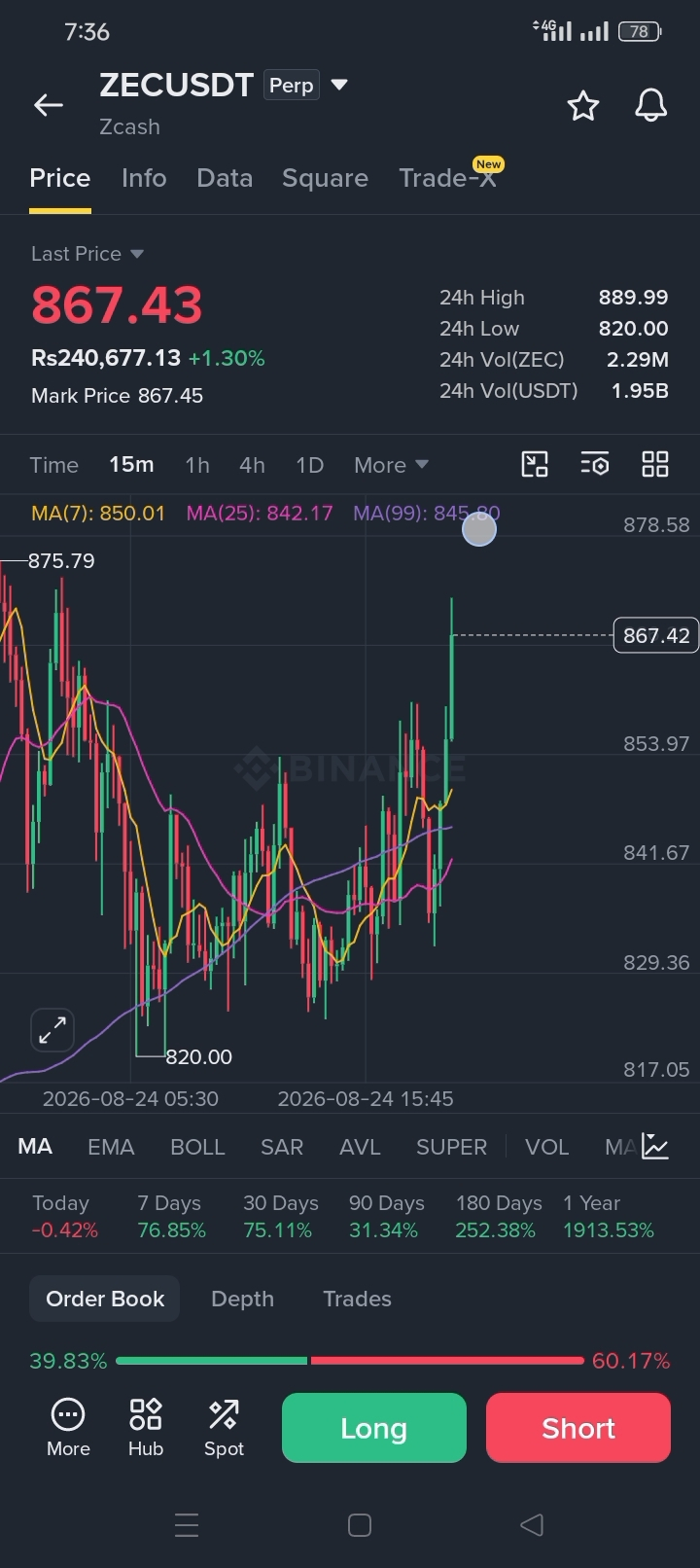Screen dimensions: 700x1568
Task: Open the four-square grid layout icon
Action: click(655, 464)
